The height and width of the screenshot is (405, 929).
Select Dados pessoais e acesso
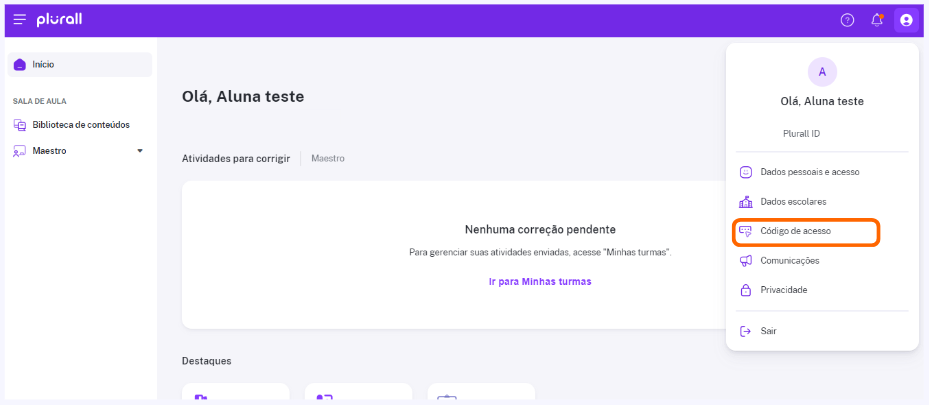pyautogui.click(x=822, y=172)
